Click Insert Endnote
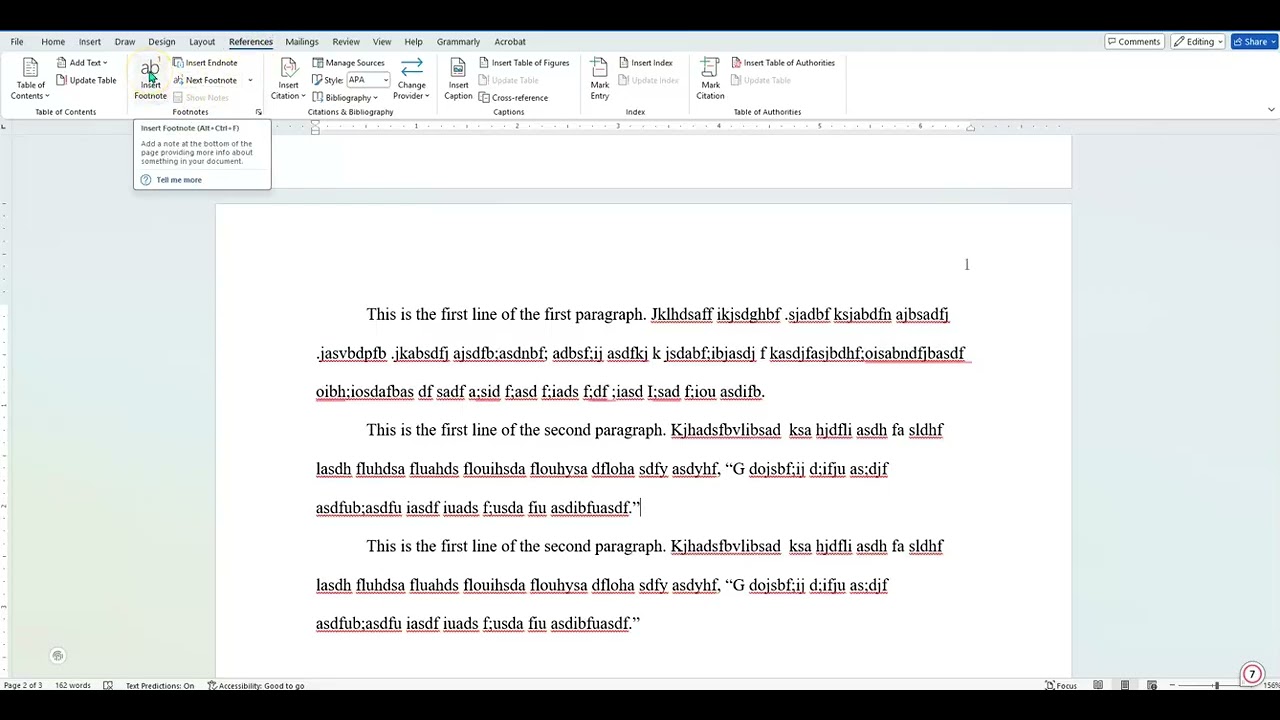 (x=204, y=63)
